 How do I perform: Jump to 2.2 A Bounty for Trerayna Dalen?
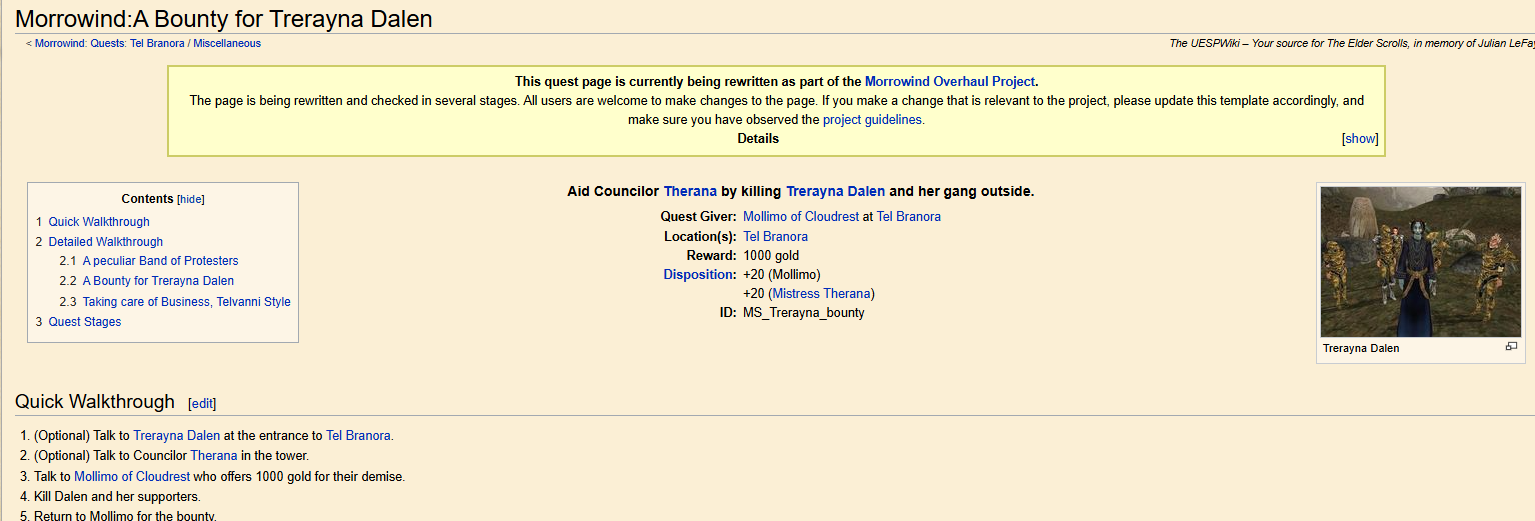[158, 281]
